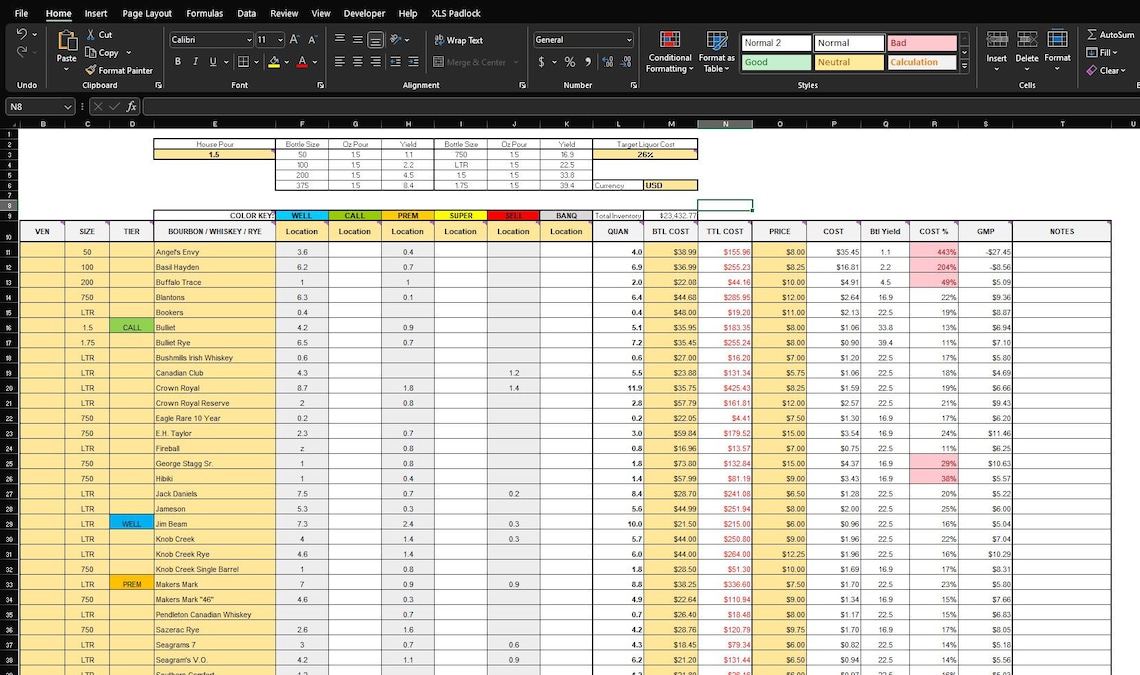This screenshot has height=675, width=1140.
Task: Cut the selection with the scissors icon
Action: coord(91,34)
